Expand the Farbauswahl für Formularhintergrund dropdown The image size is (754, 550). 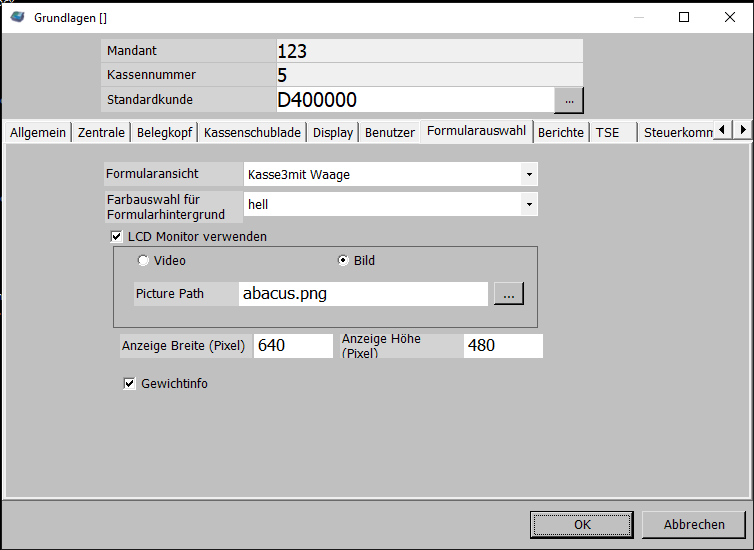[528, 205]
